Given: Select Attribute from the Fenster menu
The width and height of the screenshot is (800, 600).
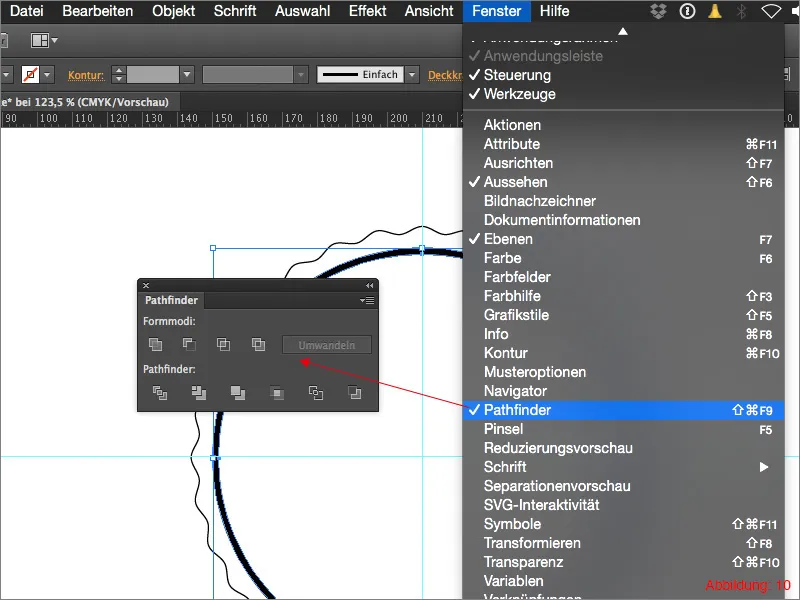Looking at the screenshot, I should (x=623, y=144).
